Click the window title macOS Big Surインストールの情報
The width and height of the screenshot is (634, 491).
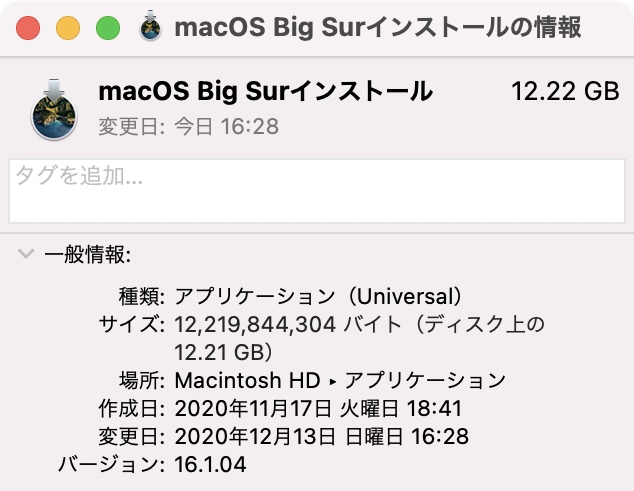click(378, 27)
